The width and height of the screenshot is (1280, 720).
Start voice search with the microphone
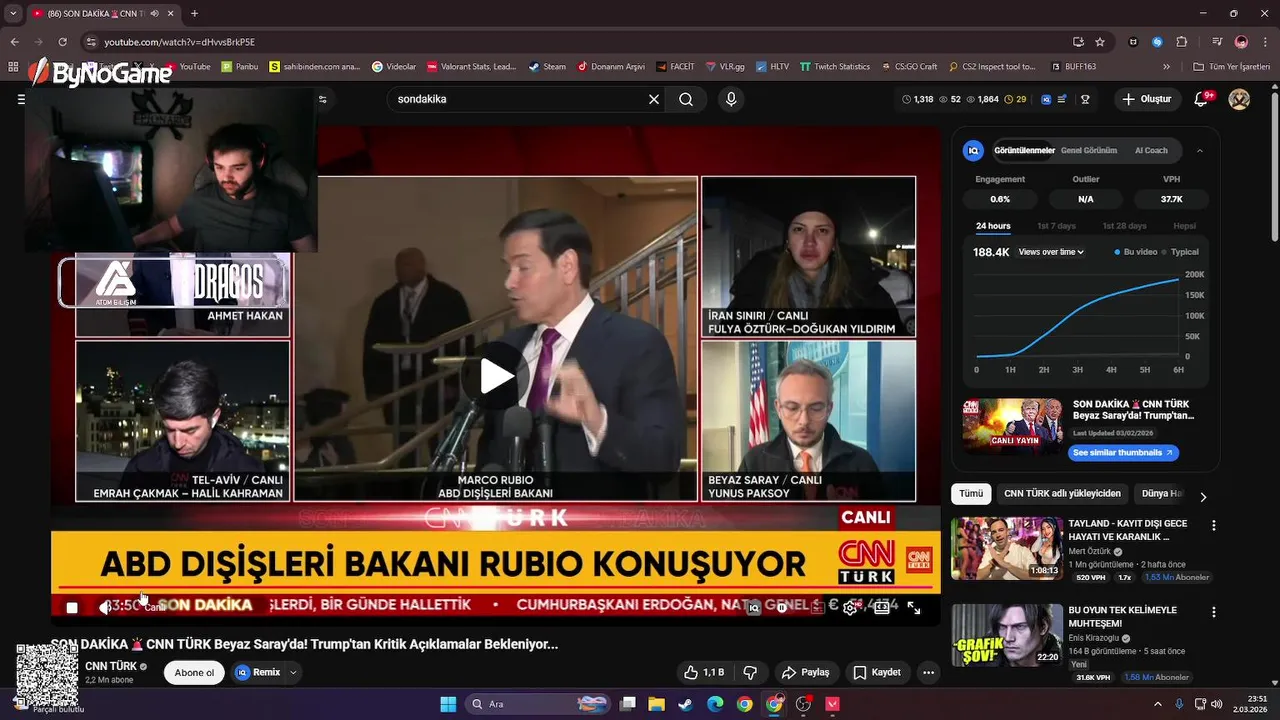click(x=731, y=99)
